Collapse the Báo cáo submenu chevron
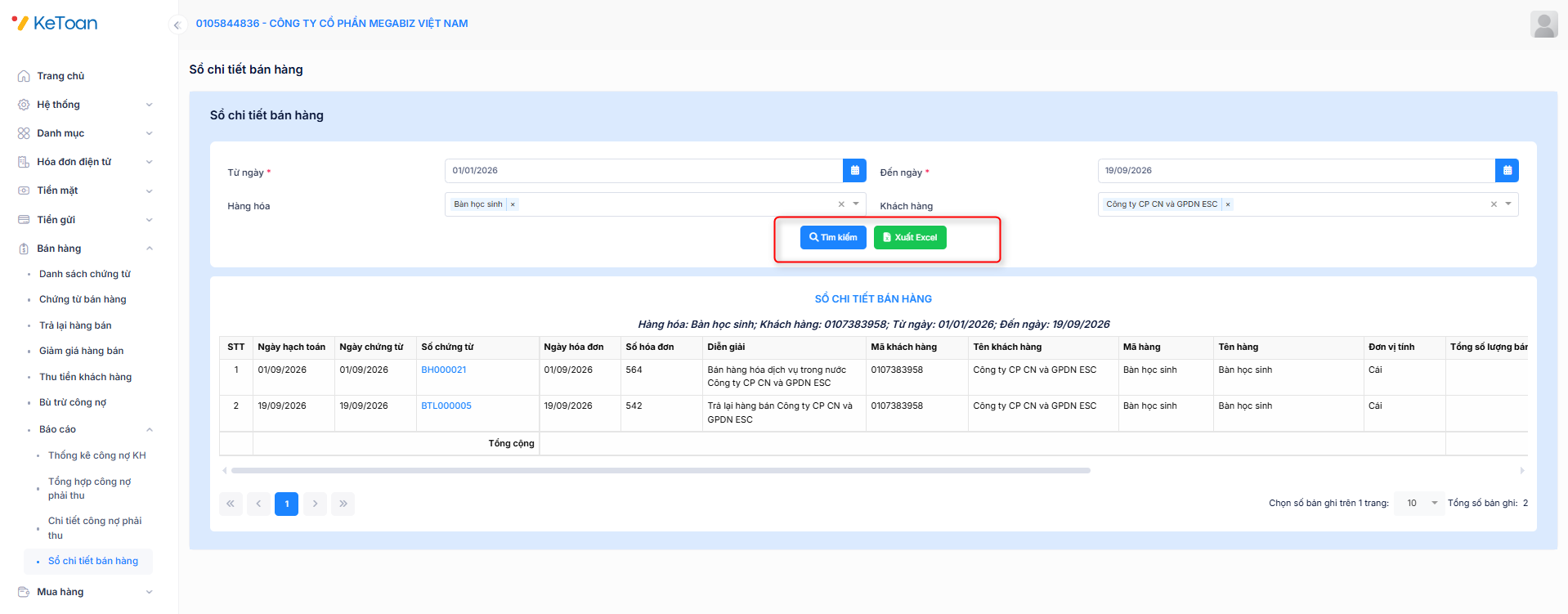 149,429
